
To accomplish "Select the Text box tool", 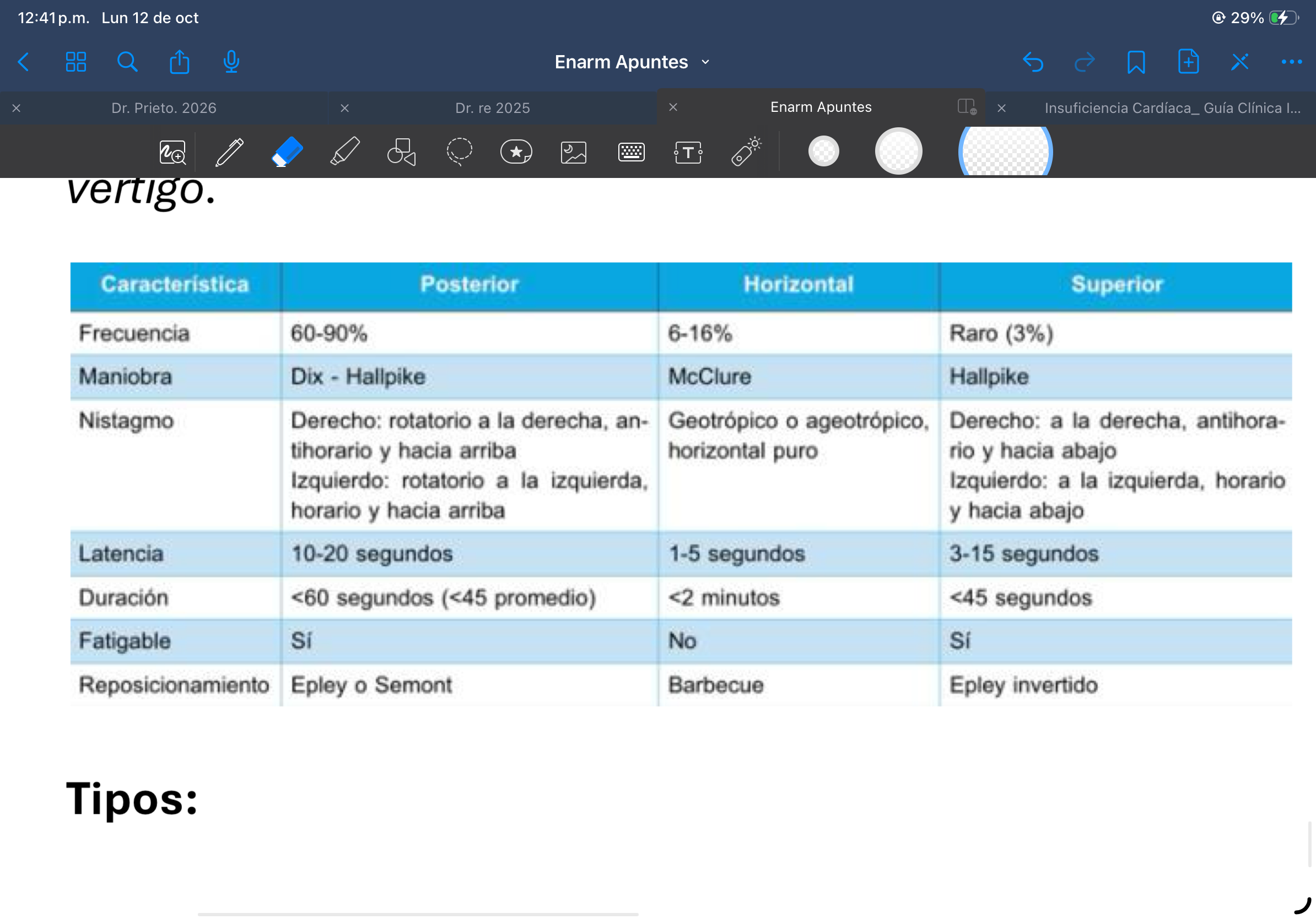I will coord(688,153).
